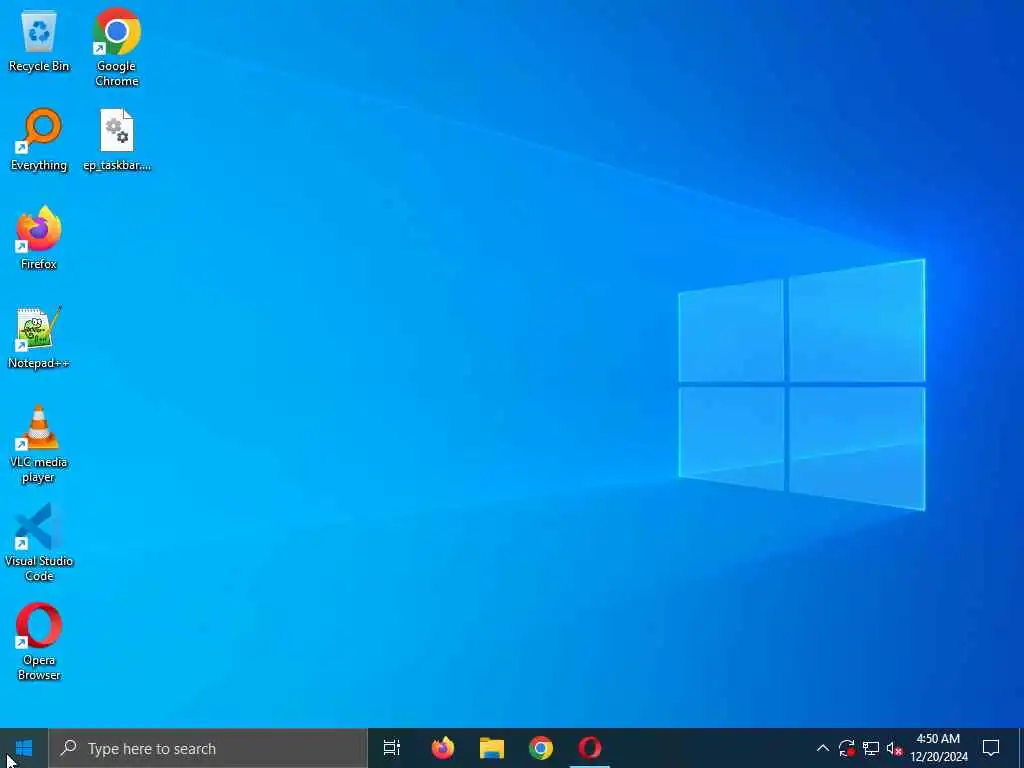Screen dimensions: 1024x768
Task: Click the update sync tray icon
Action: [x=847, y=748]
